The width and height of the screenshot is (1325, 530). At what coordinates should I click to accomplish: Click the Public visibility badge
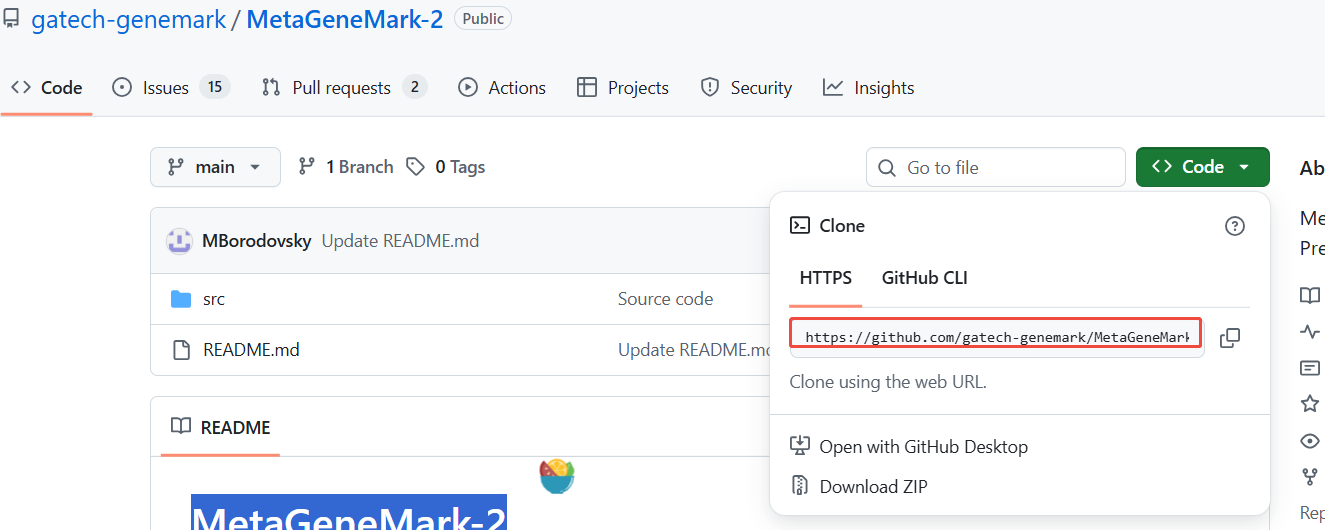[x=483, y=19]
